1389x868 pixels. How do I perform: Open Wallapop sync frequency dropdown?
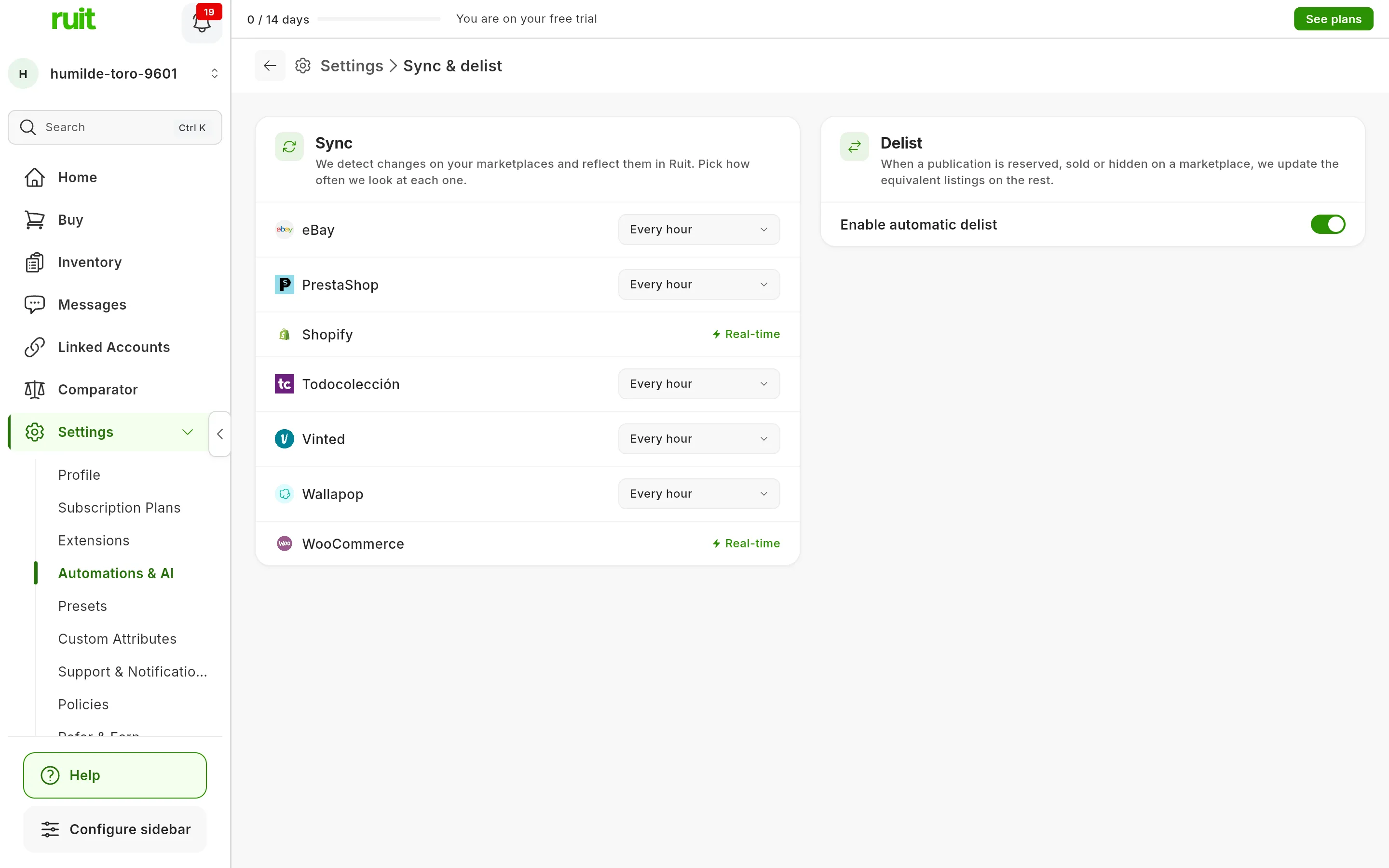click(698, 494)
